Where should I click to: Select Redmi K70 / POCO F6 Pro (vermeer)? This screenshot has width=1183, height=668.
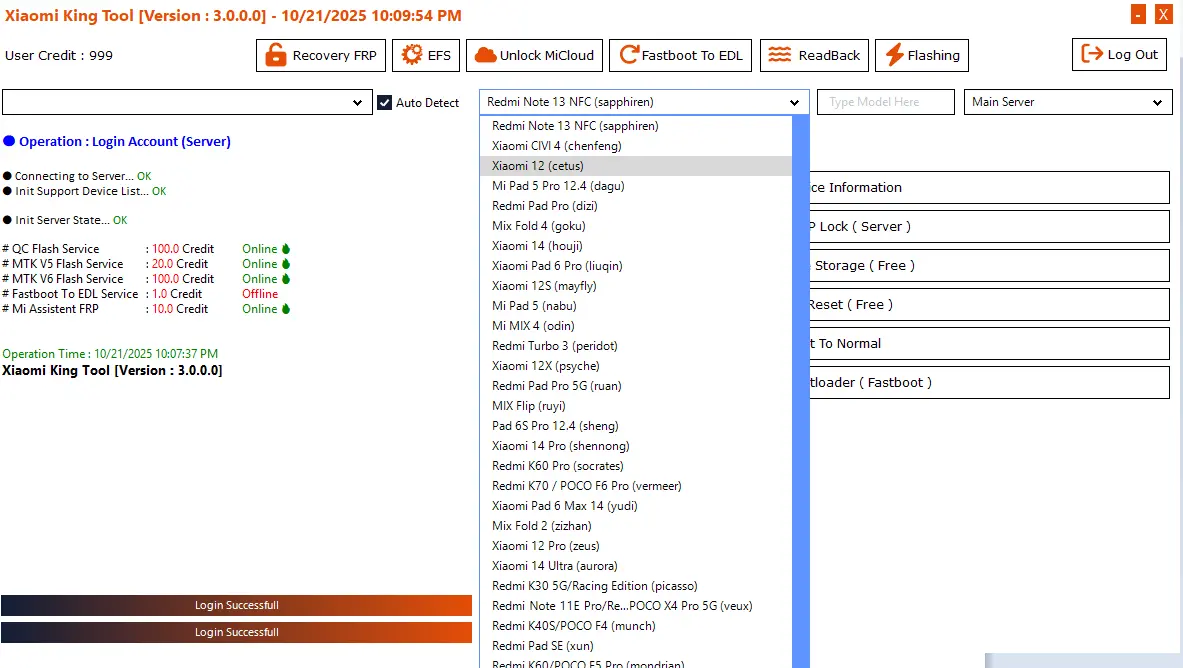coord(636,486)
